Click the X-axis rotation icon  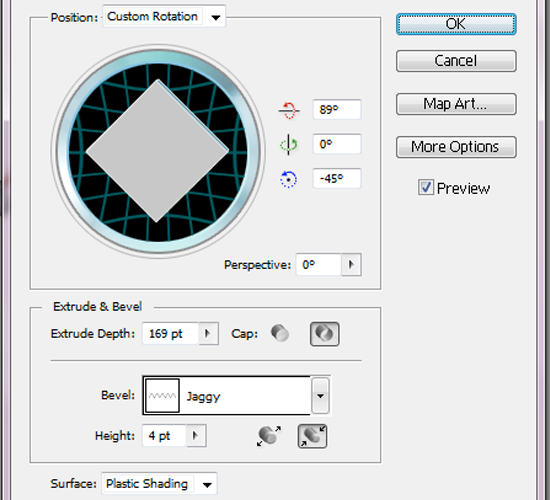(289, 111)
